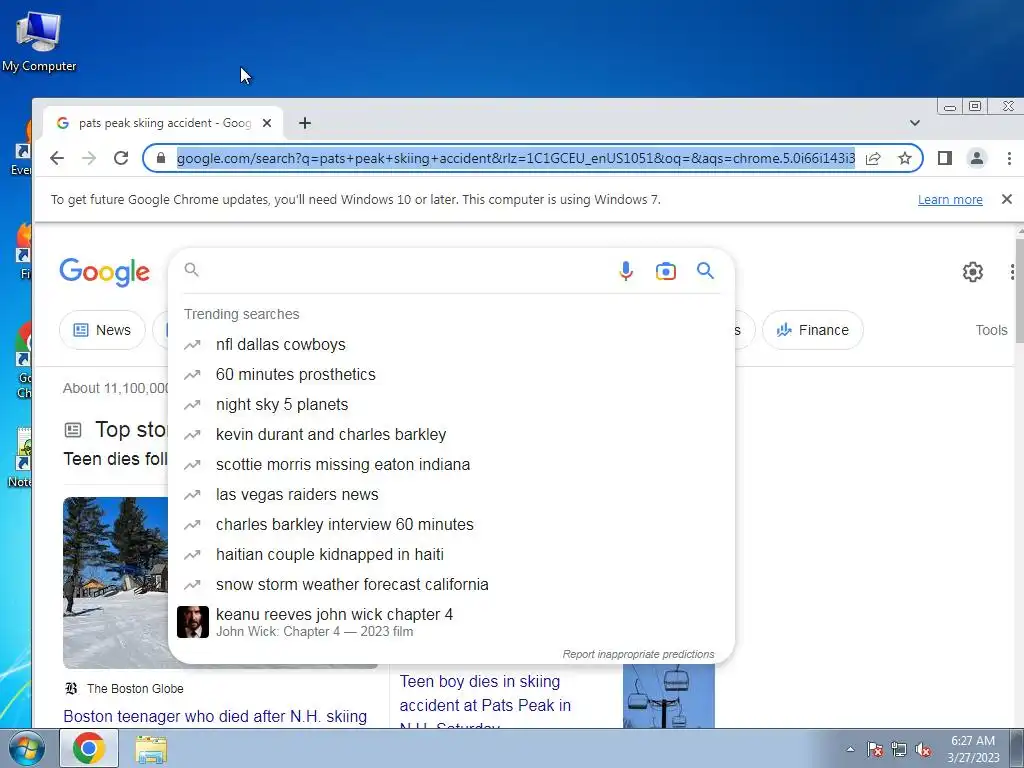
Task: Click the browser Forward arrow
Action: (x=89, y=158)
